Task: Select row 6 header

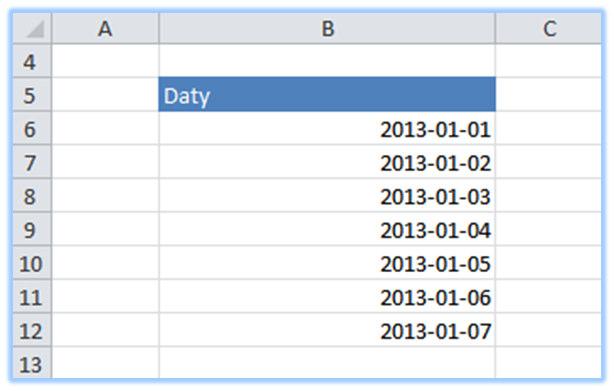Action: 32,128
